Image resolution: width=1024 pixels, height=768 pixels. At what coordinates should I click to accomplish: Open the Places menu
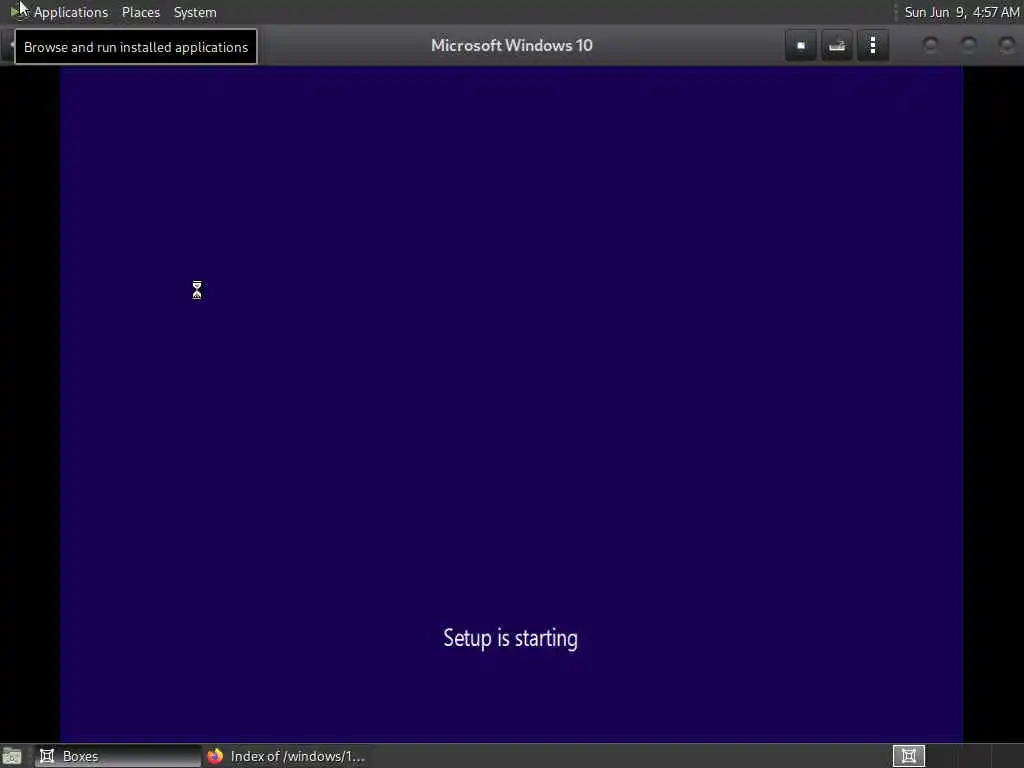pos(140,12)
